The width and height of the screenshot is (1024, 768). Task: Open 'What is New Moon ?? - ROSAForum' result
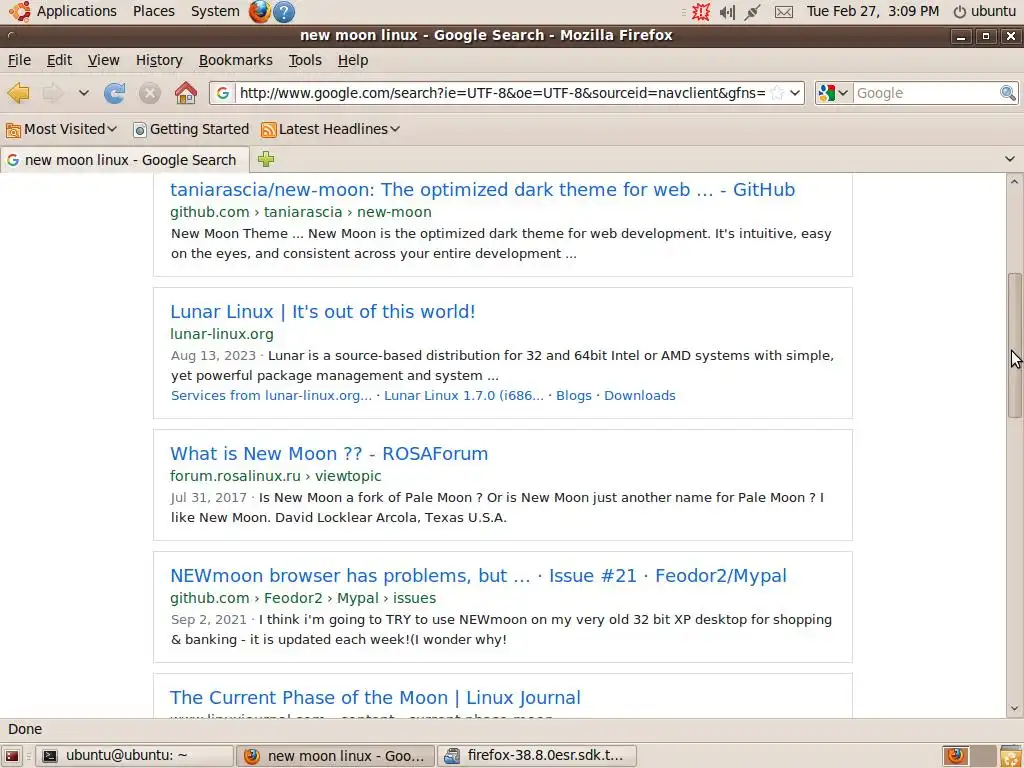329,453
